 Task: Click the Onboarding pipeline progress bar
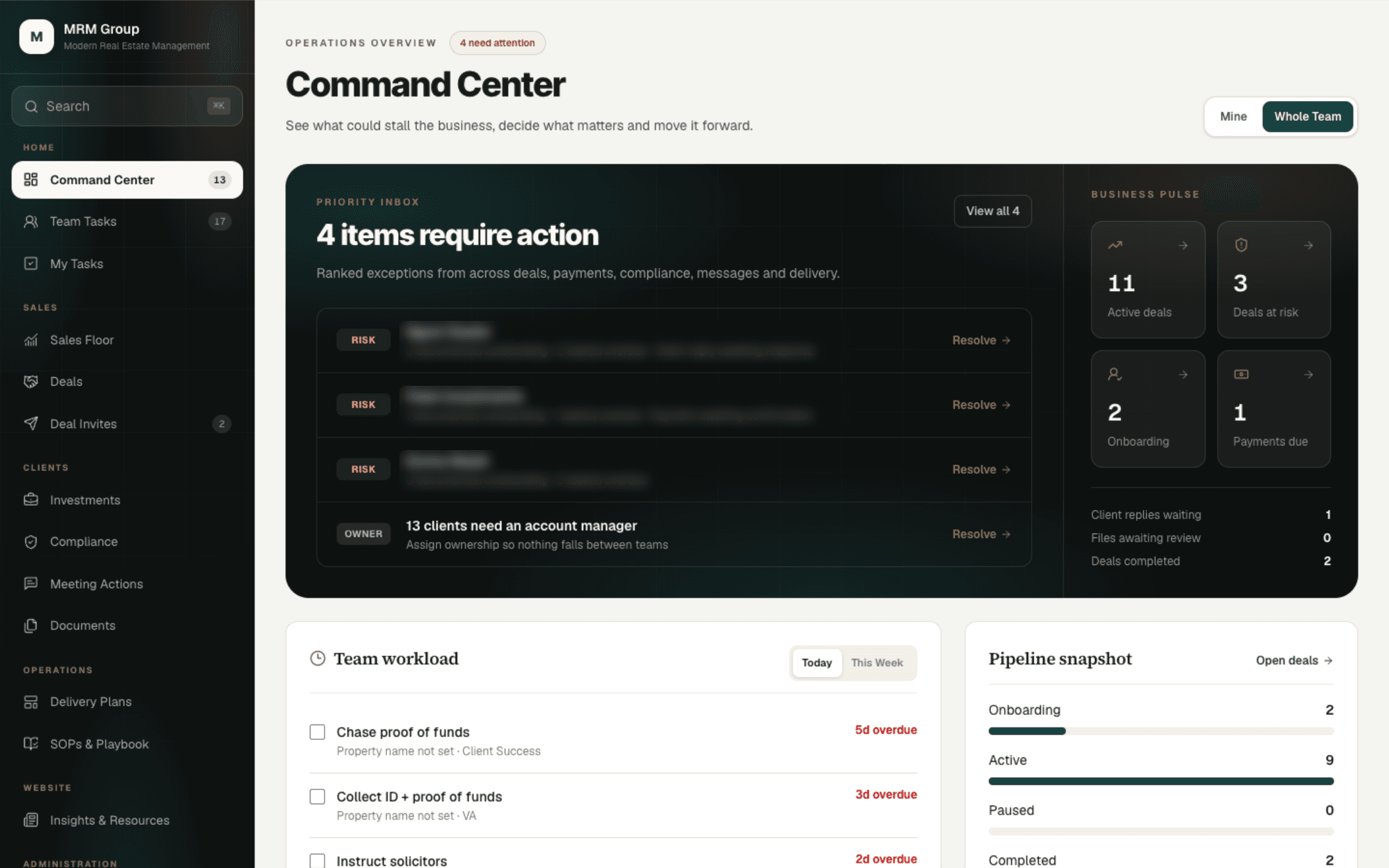click(1161, 731)
